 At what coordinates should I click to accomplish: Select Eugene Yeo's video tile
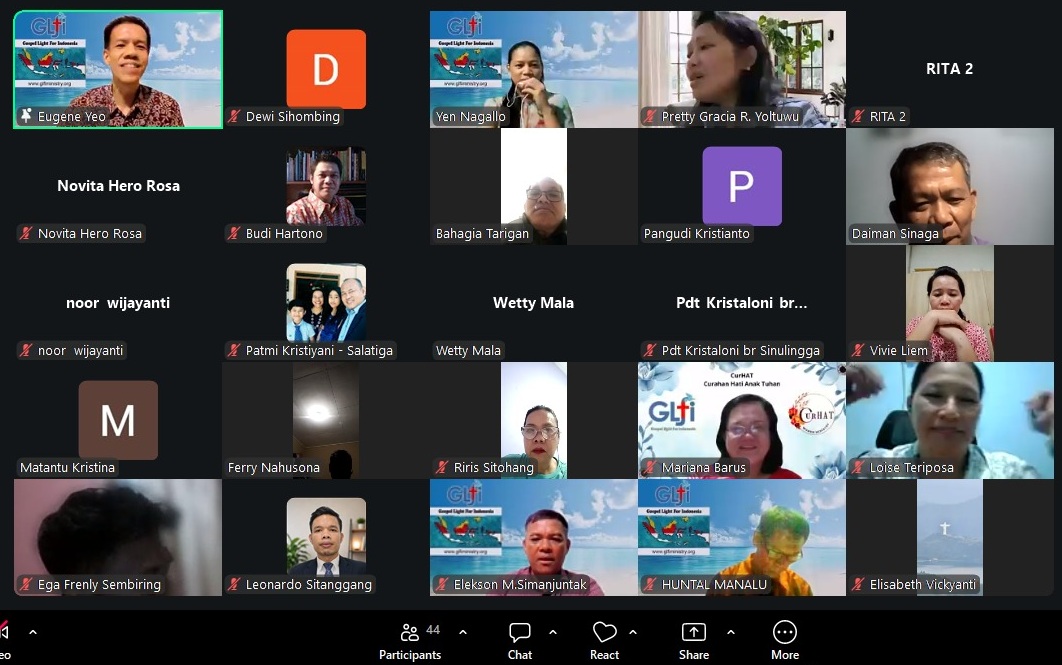click(118, 69)
